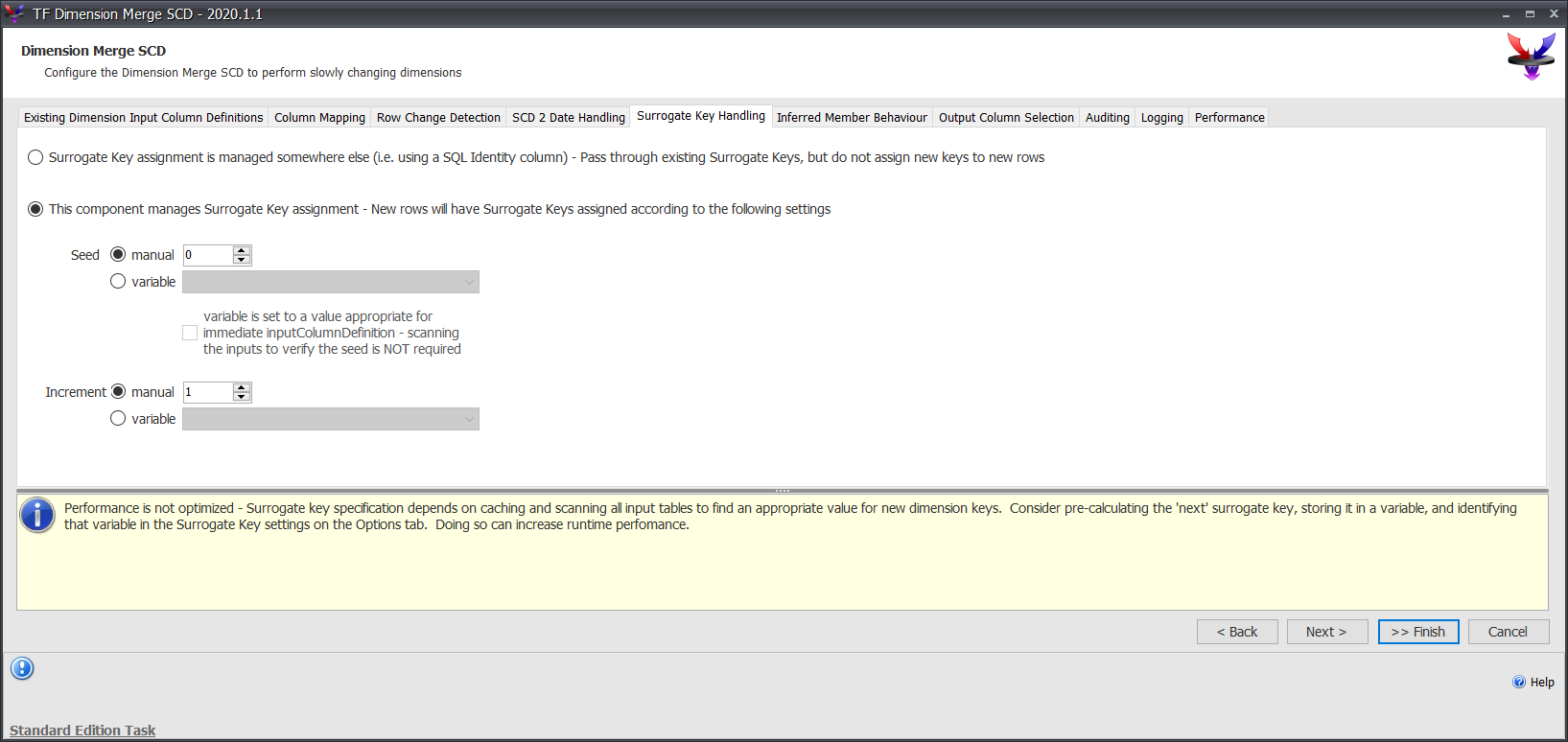Select the Increment variable radio button

[118, 418]
